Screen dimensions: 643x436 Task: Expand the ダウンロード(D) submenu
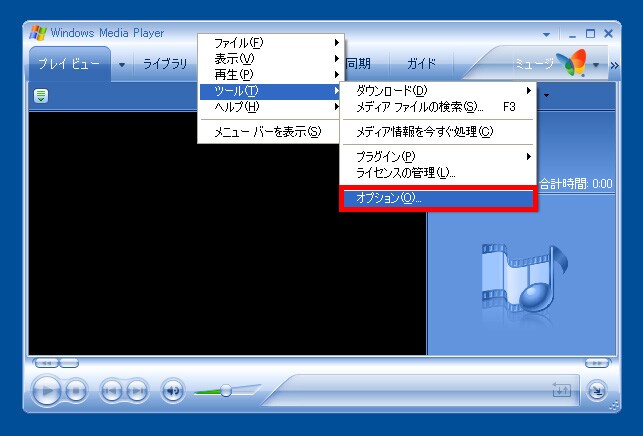[438, 91]
